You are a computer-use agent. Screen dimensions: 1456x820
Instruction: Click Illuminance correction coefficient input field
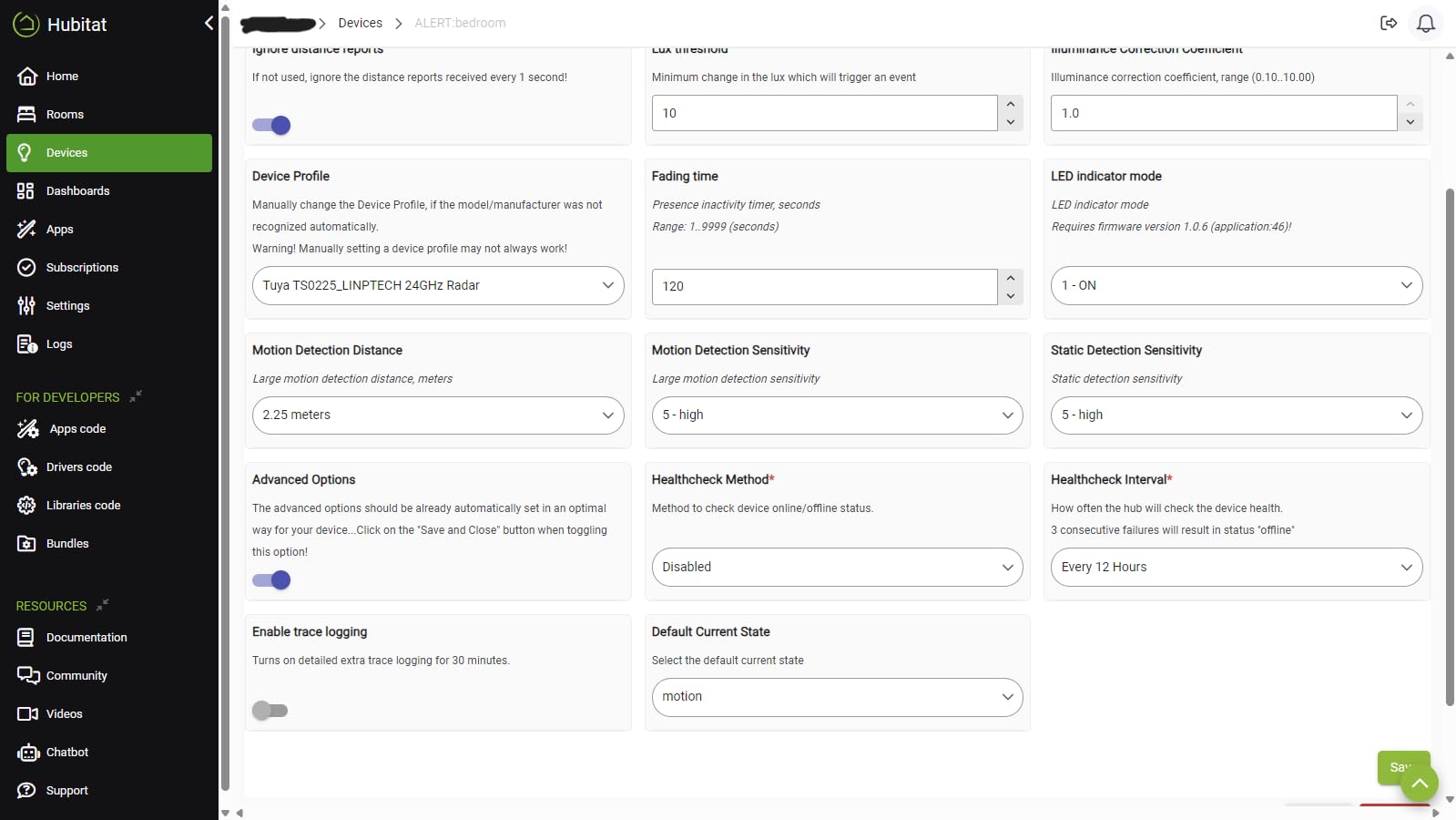(1224, 113)
